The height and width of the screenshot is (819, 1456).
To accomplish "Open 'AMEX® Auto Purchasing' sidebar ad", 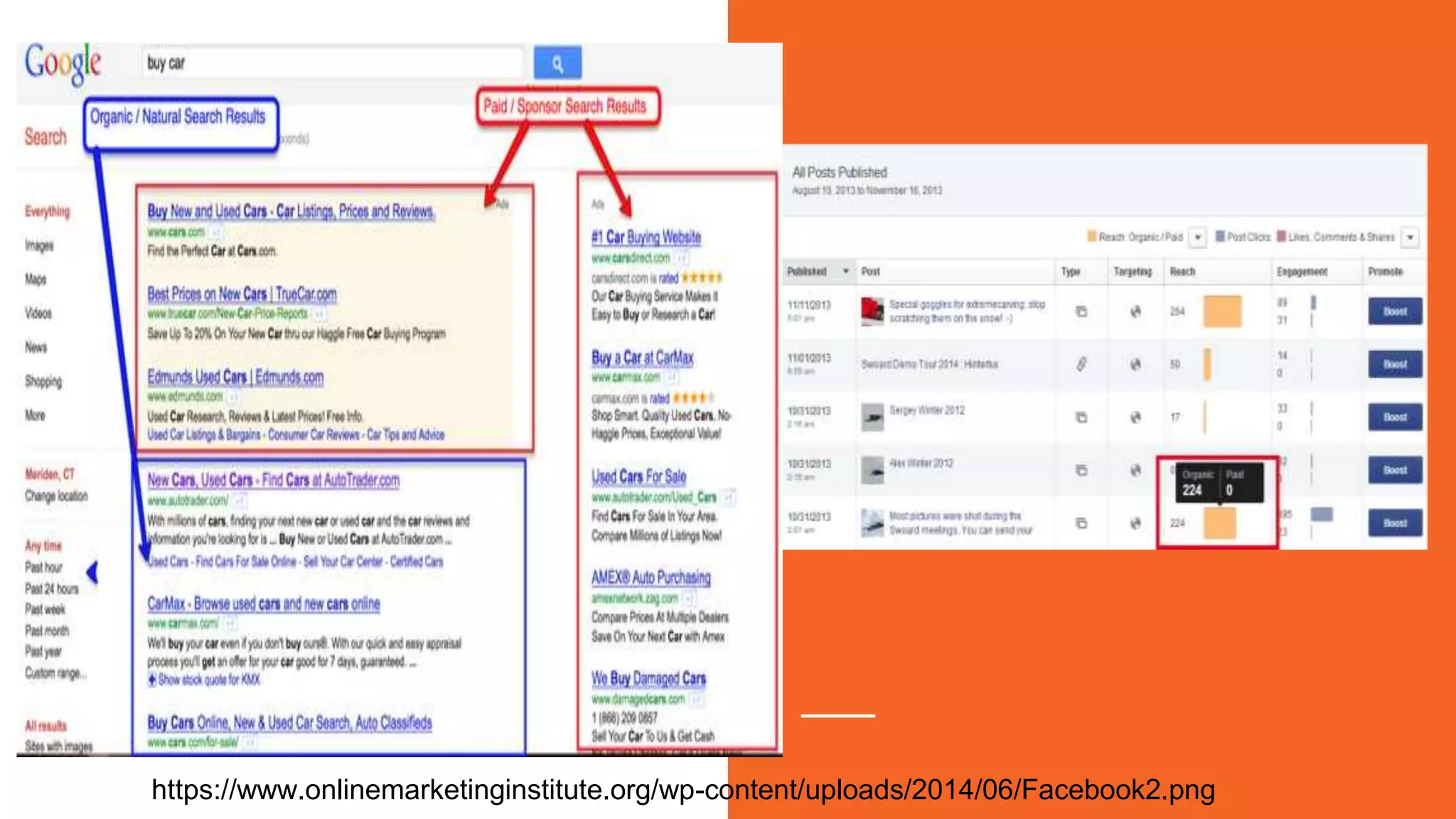I will click(x=651, y=577).
